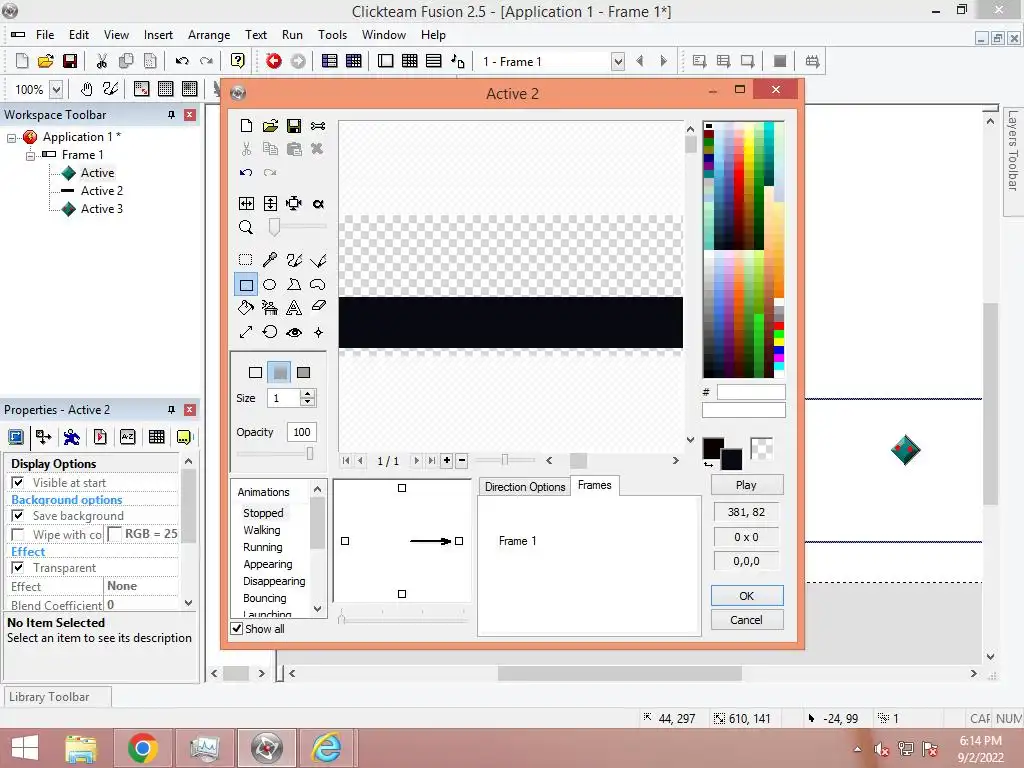Adjust the Opacity slider handle

[x=310, y=453]
